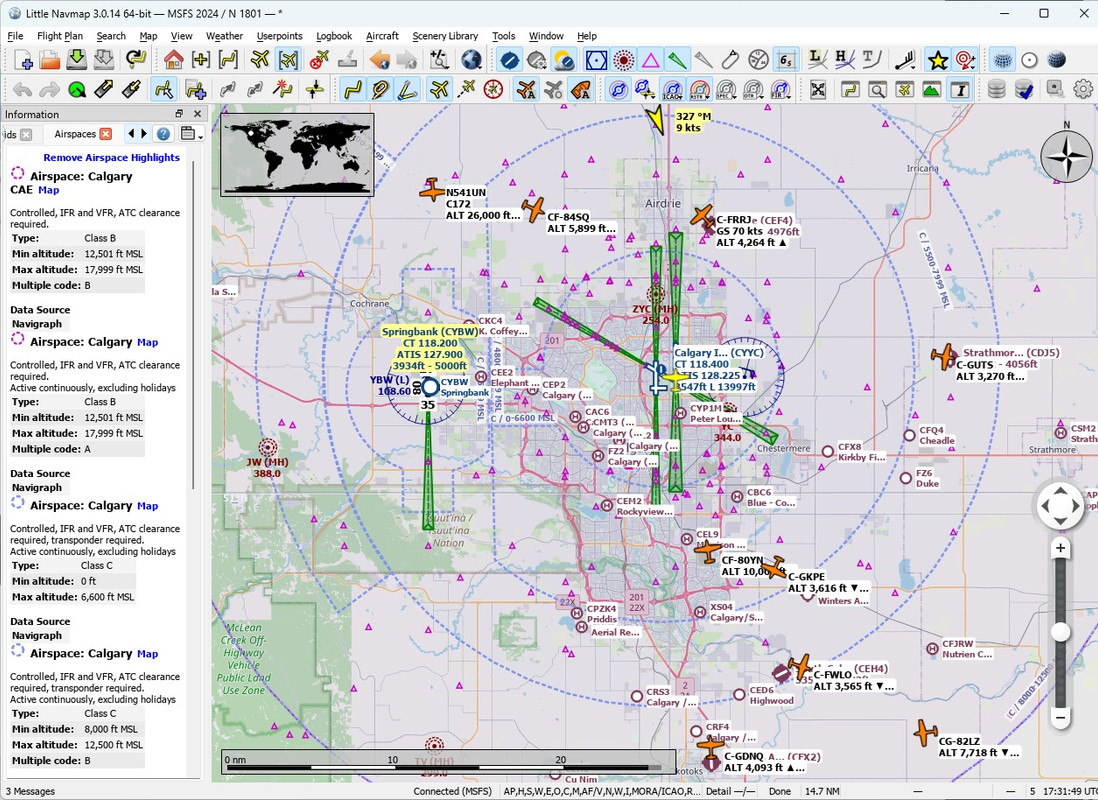Open the flight plan dock window
Viewport: 1098px width, 800px height.
[850, 90]
